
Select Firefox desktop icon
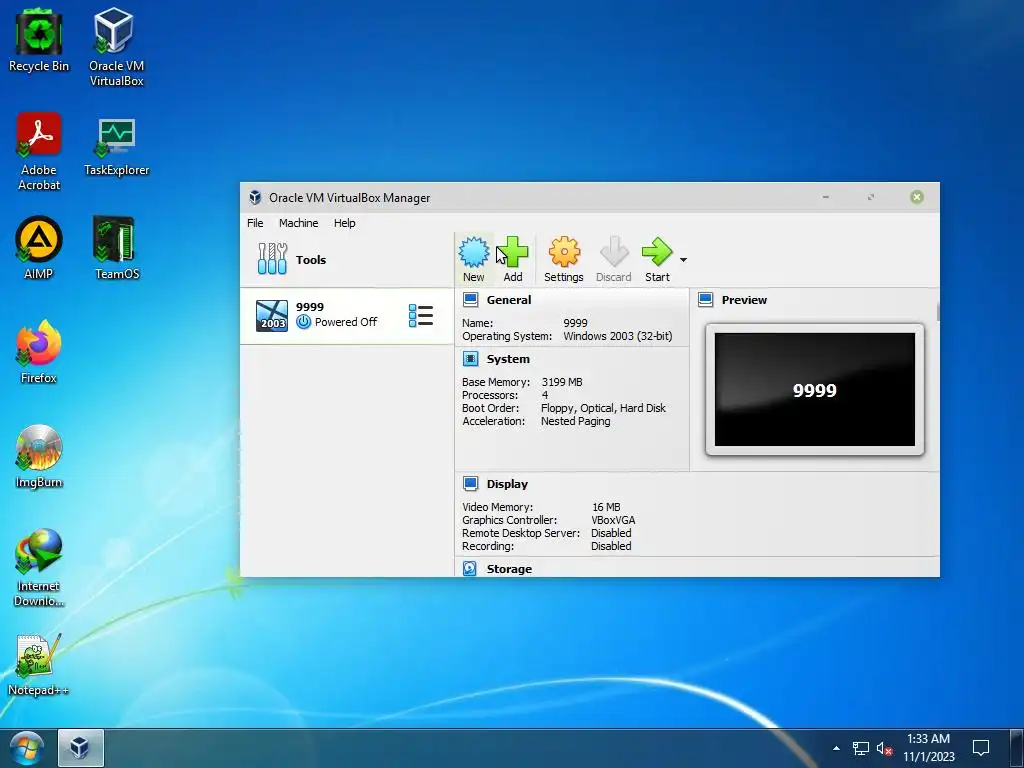(39, 351)
